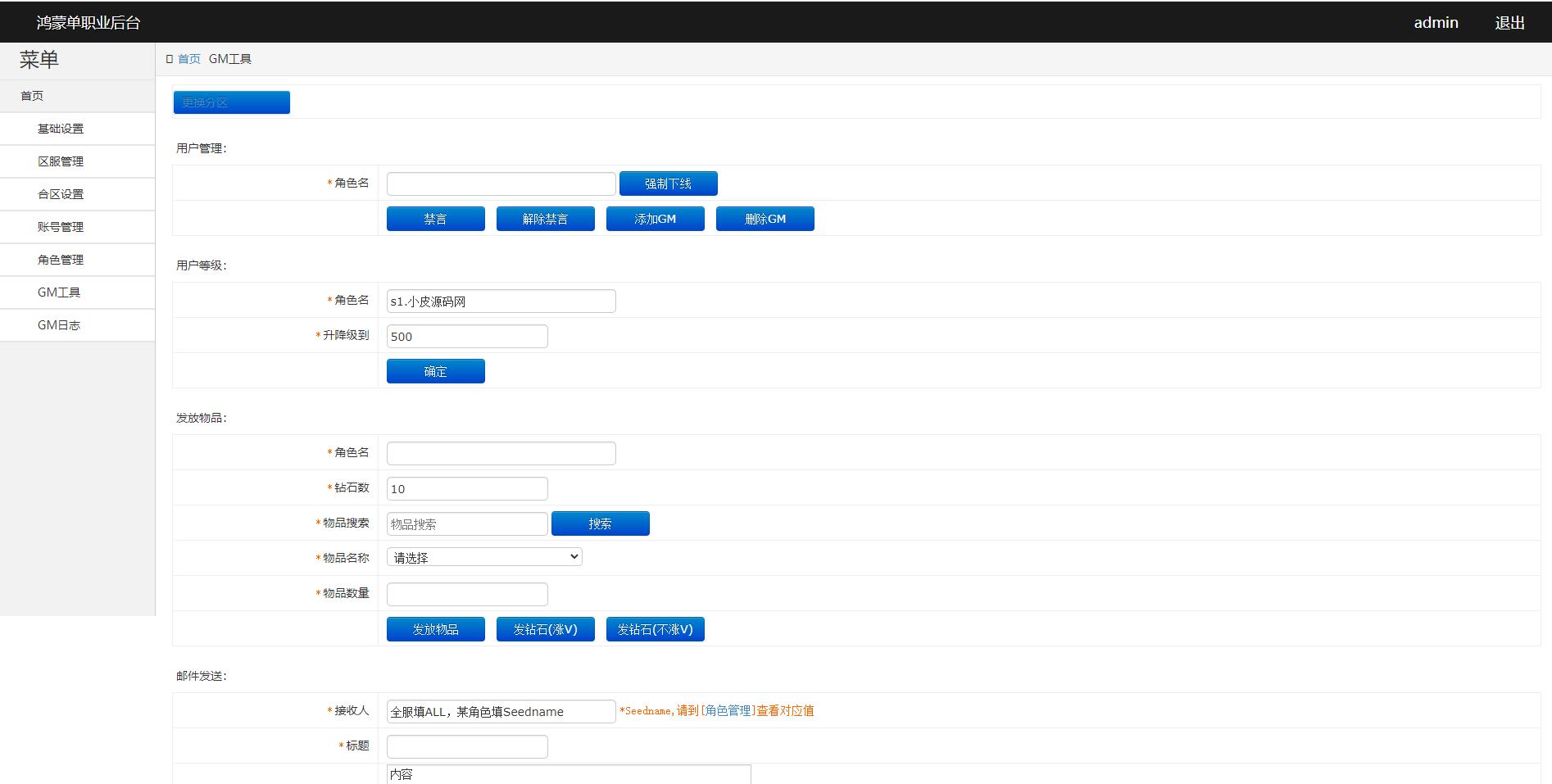The height and width of the screenshot is (784, 1552).
Task: Click the 禁言 button
Action: click(x=435, y=218)
